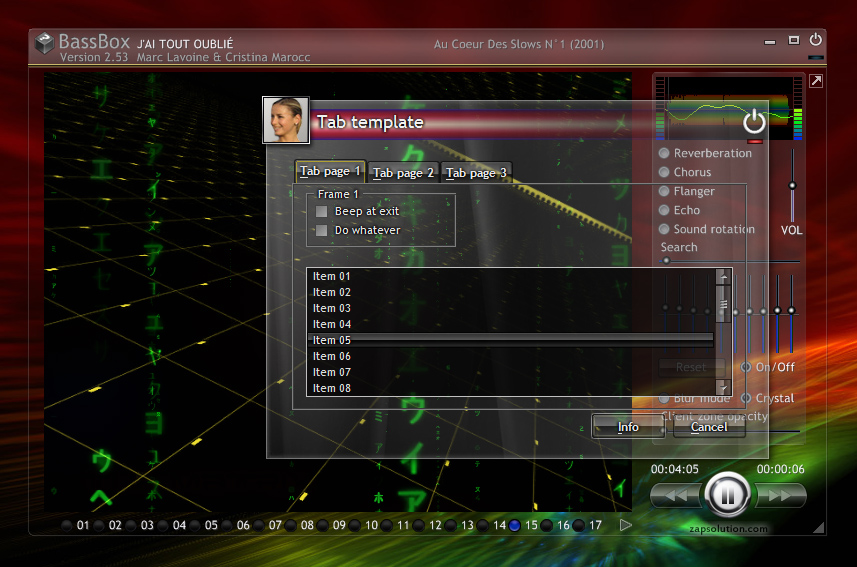Click the VOL slider knob
This screenshot has width=857, height=567.
792,185
